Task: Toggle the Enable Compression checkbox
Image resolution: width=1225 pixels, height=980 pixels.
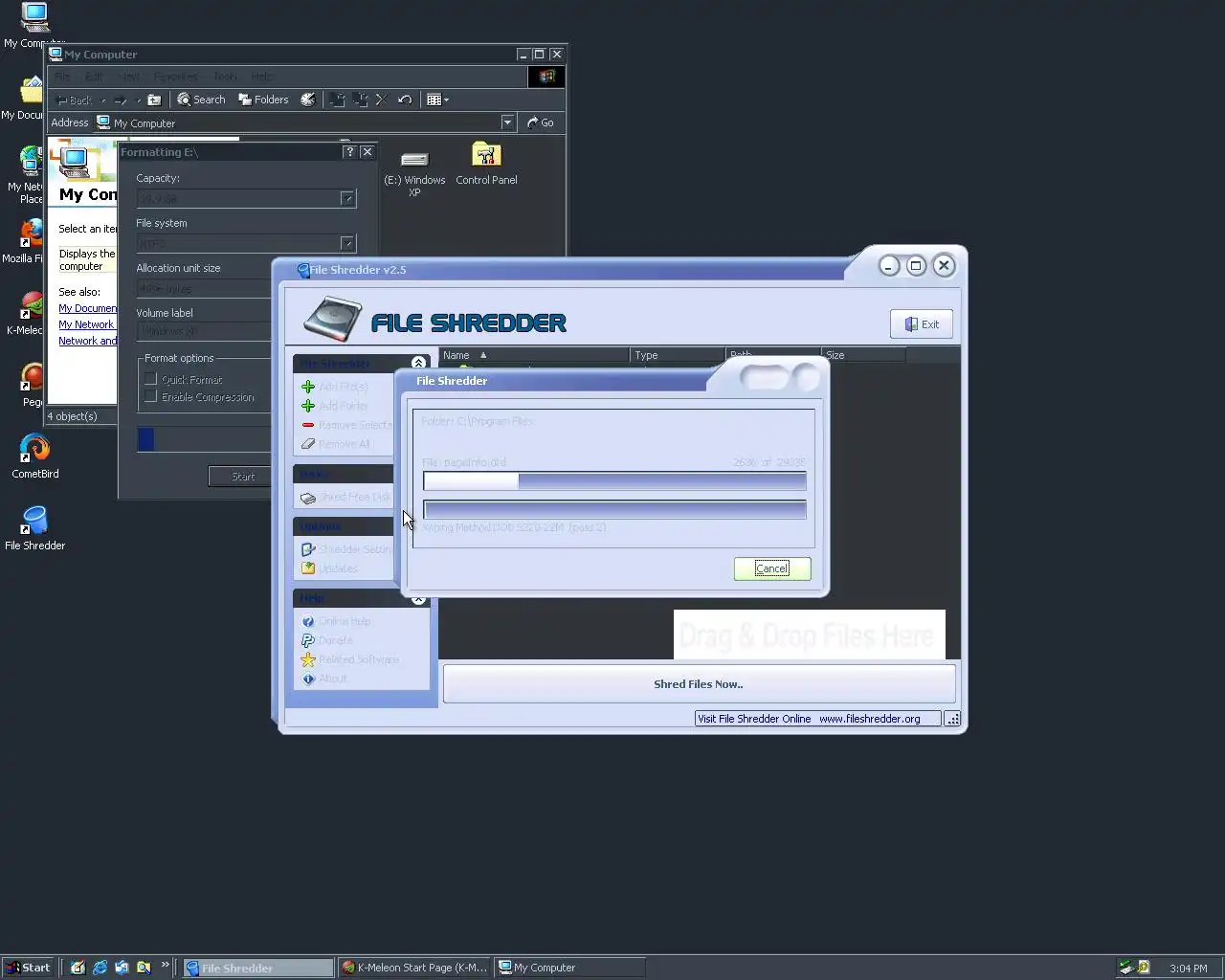Action: [150, 396]
